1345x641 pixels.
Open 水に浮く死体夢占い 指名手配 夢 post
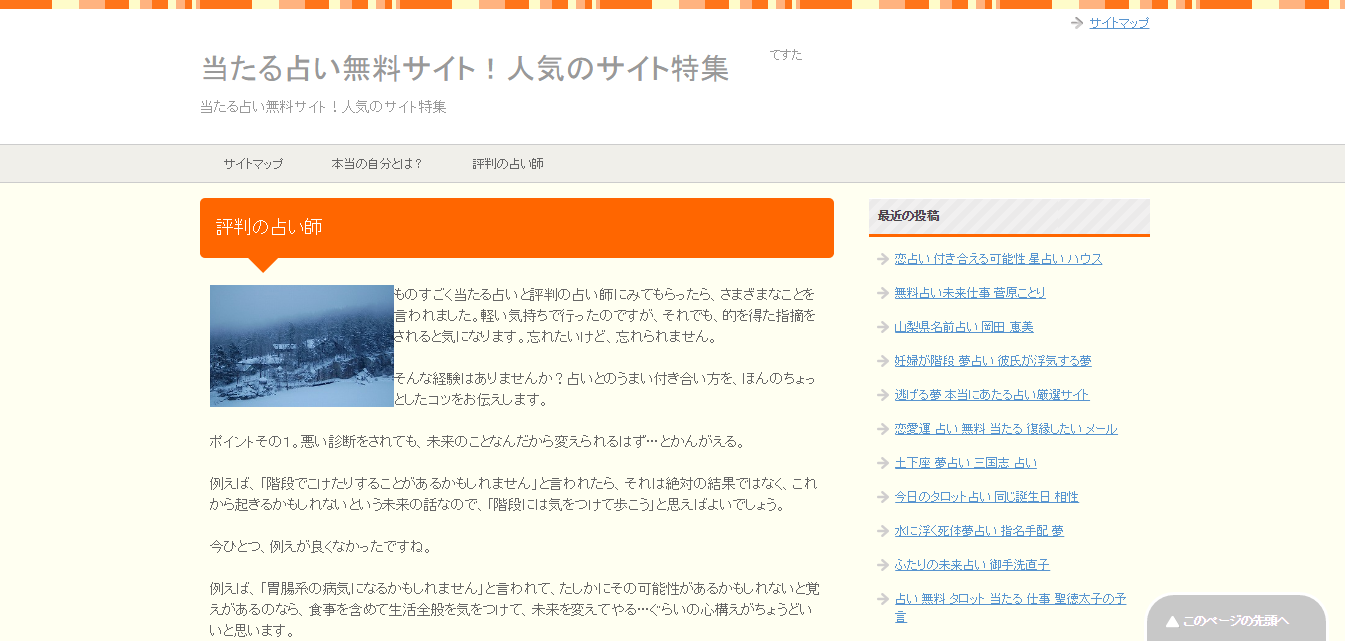(x=978, y=531)
